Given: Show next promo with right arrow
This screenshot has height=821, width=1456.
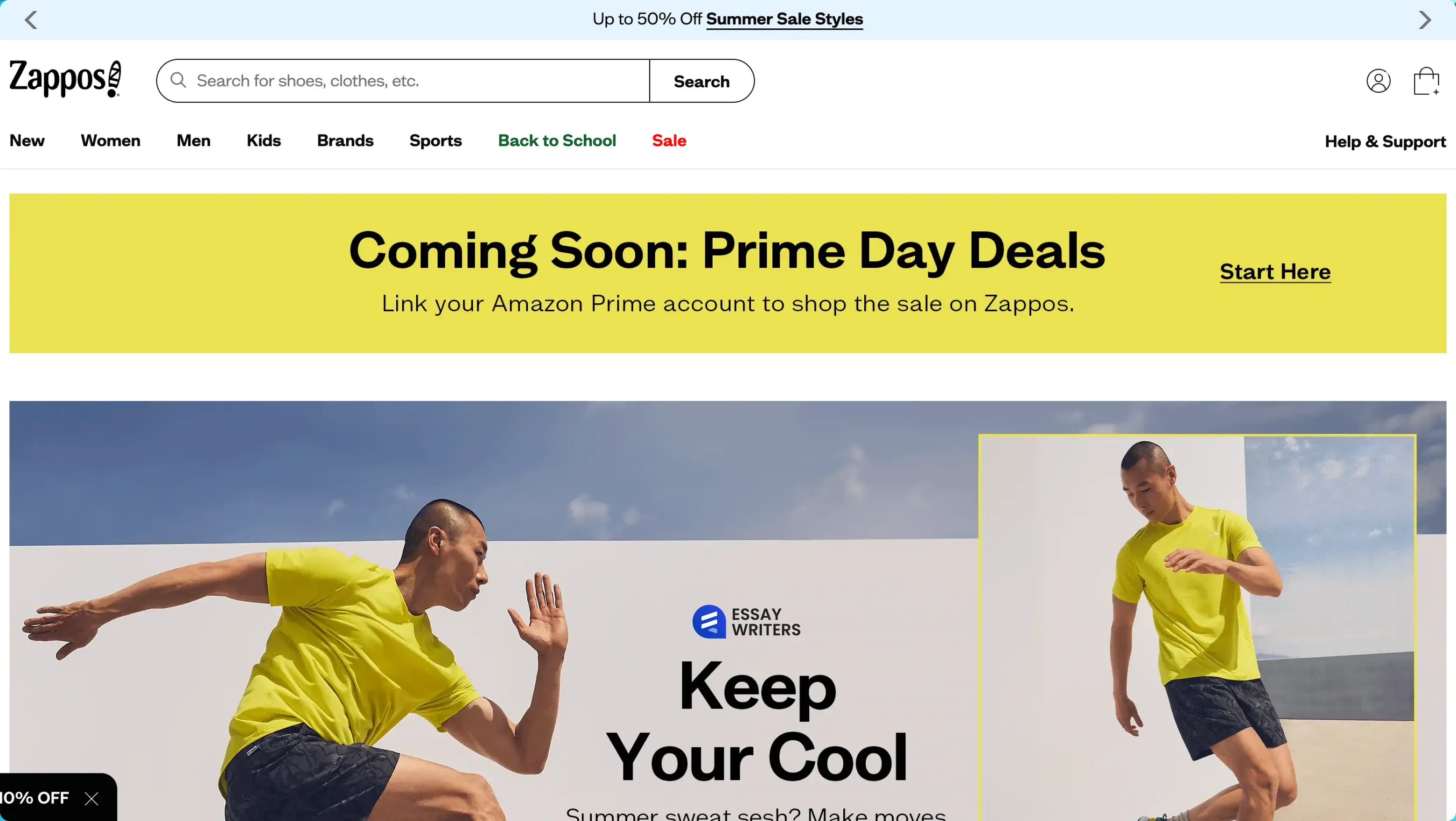Looking at the screenshot, I should tap(1425, 20).
